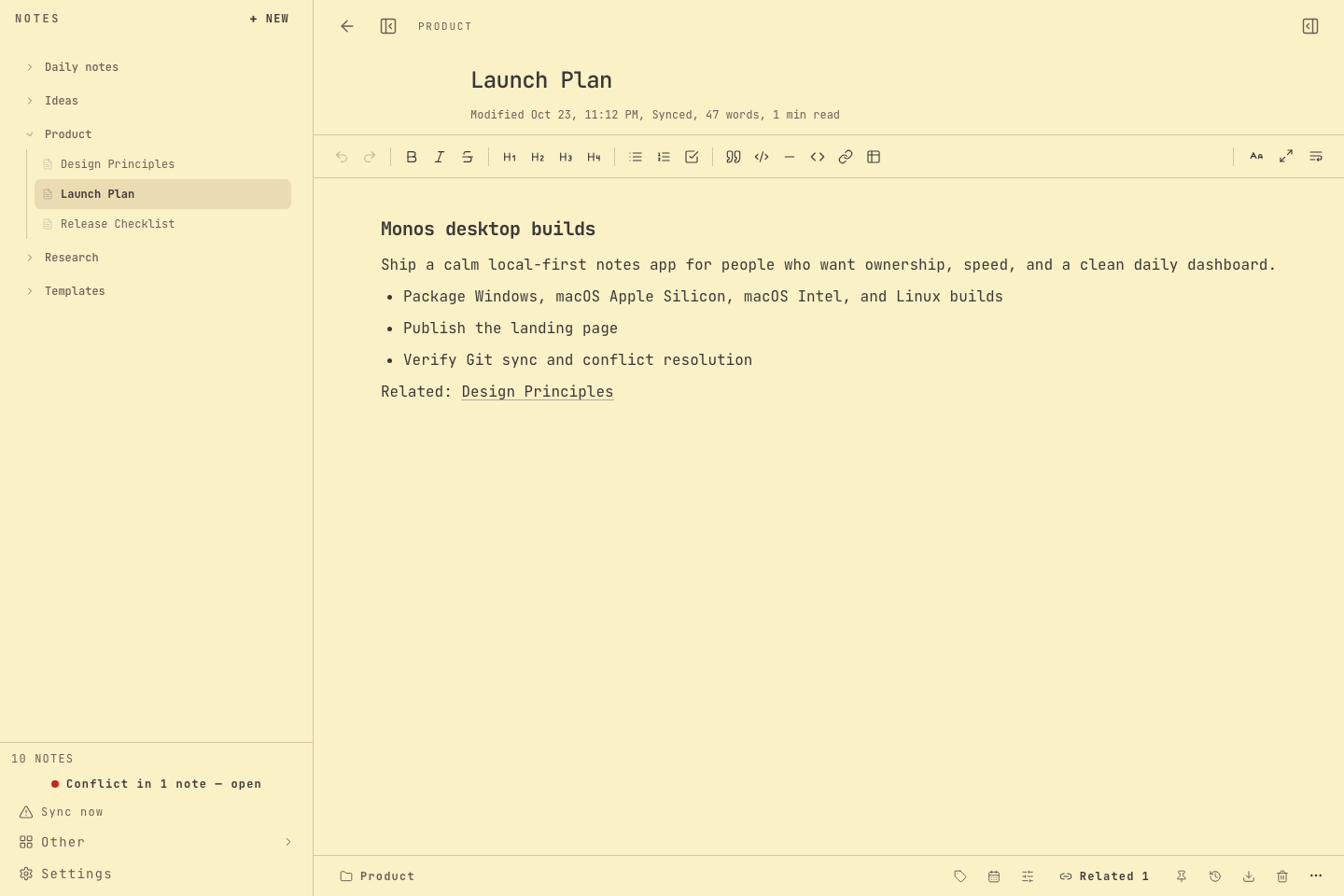Insert a heading 1
Viewport: 1344px width, 896px height.
(510, 157)
